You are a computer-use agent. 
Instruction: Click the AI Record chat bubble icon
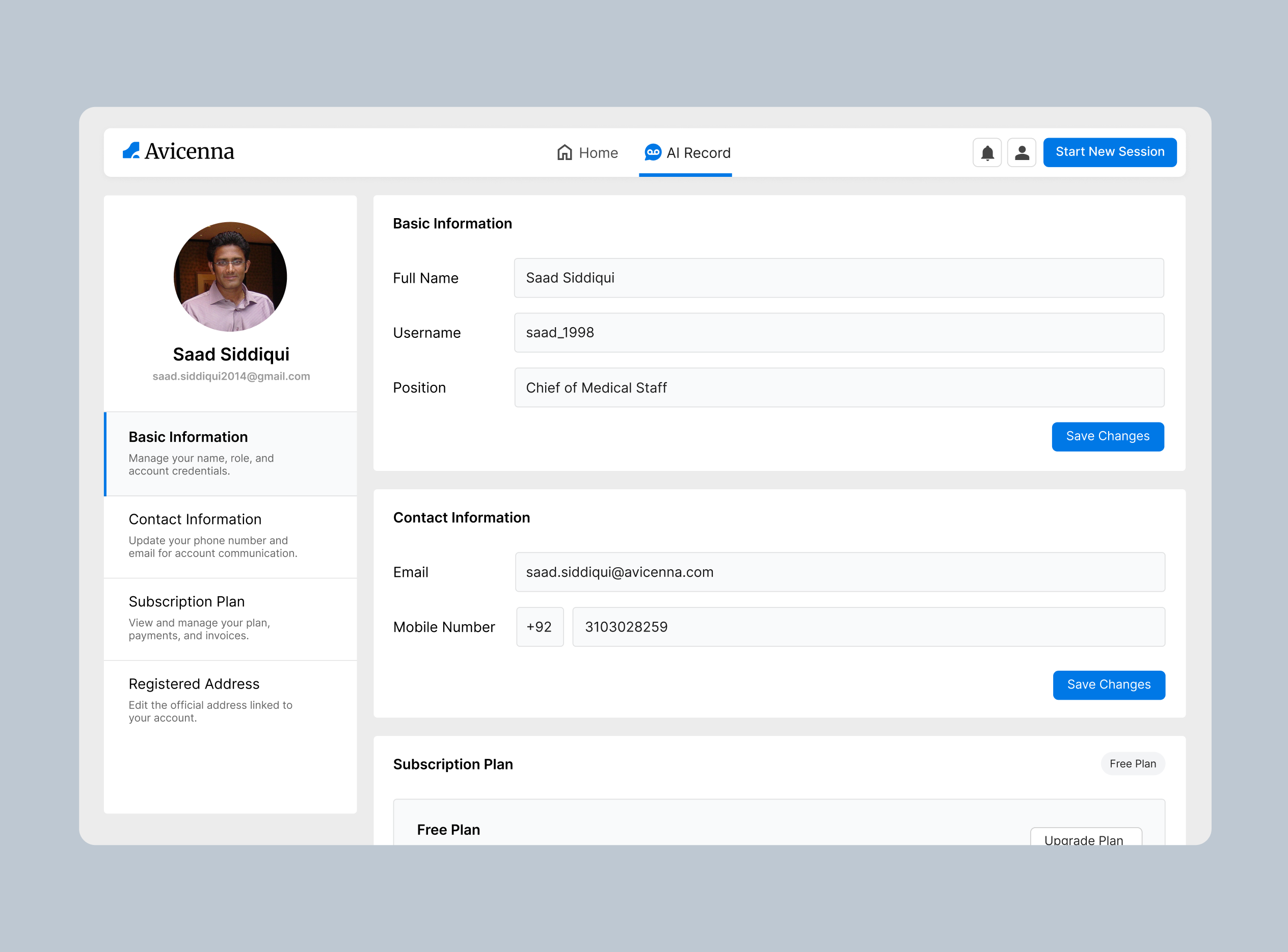click(653, 152)
